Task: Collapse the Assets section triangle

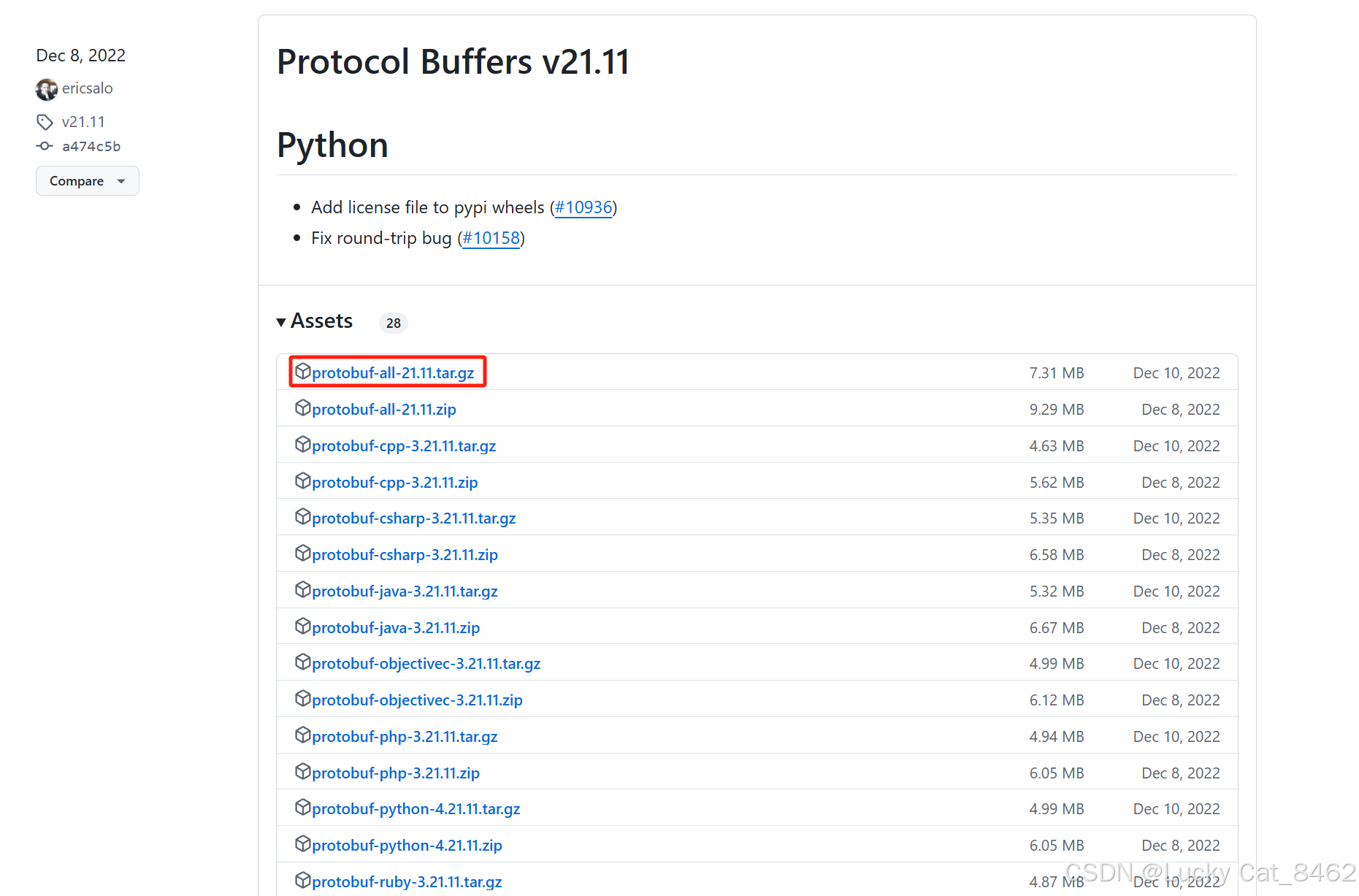Action: click(x=281, y=322)
